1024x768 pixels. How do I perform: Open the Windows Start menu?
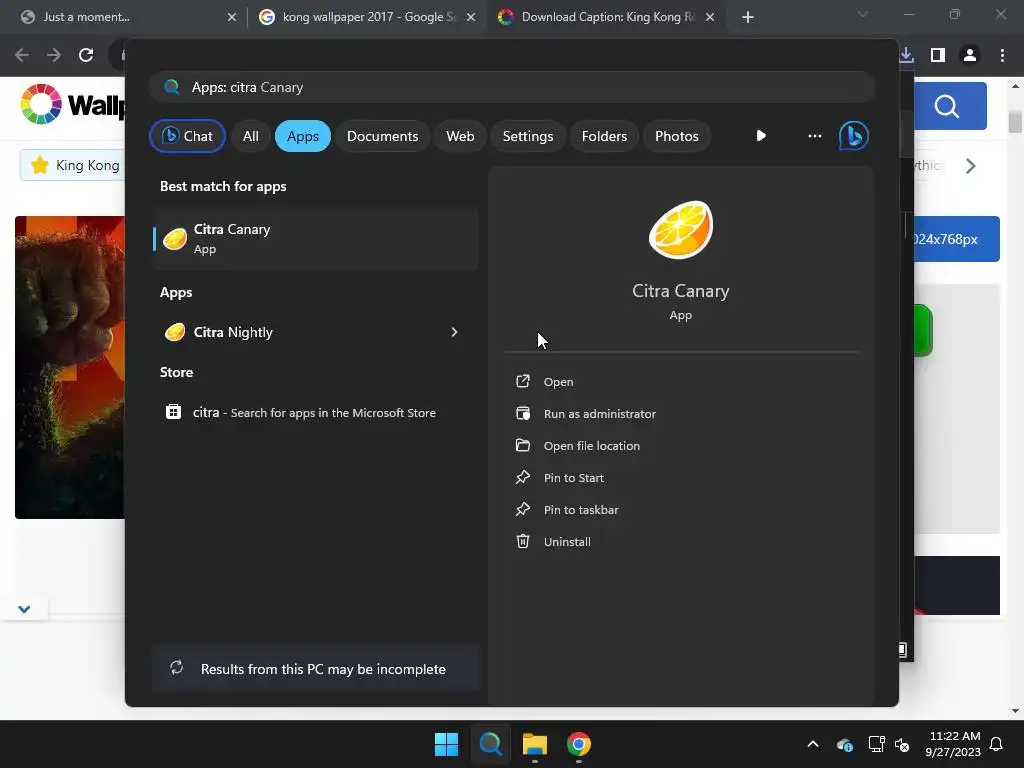[447, 744]
